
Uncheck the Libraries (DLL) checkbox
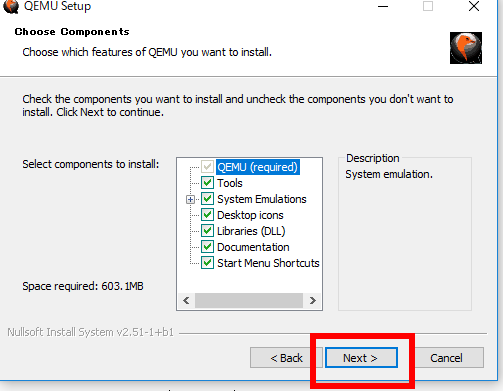207,231
